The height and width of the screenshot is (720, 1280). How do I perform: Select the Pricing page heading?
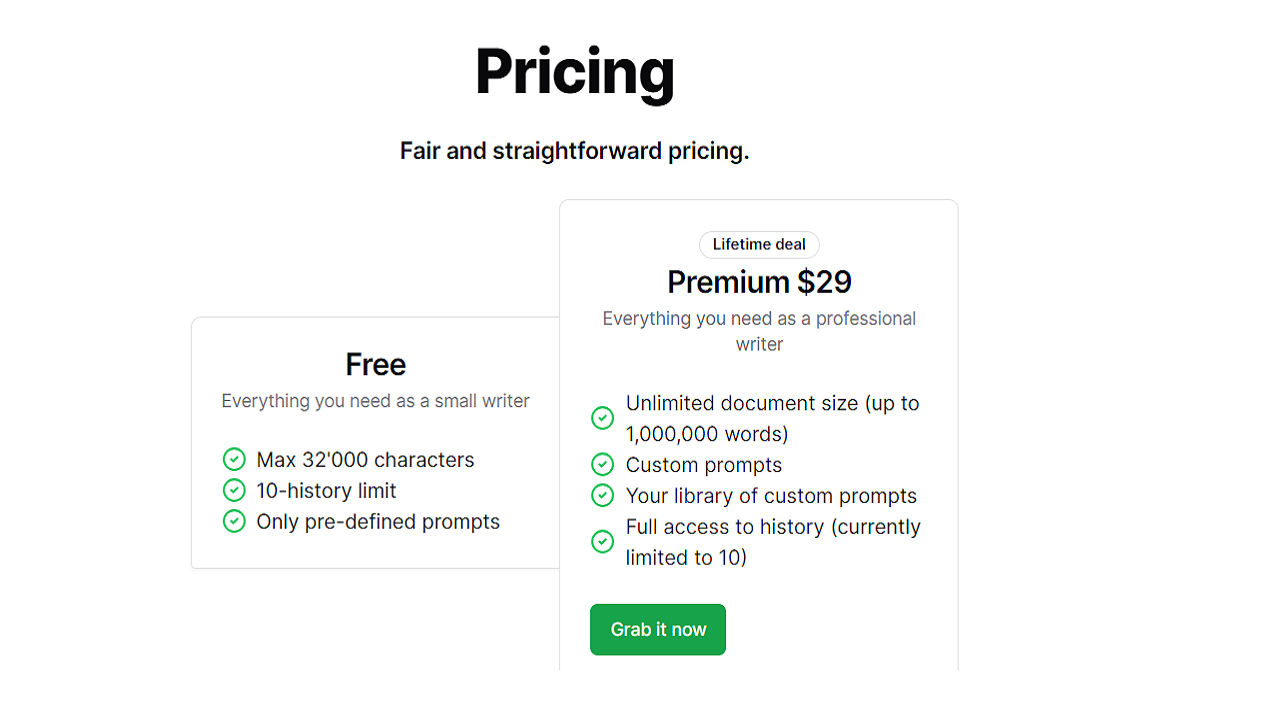[575, 72]
